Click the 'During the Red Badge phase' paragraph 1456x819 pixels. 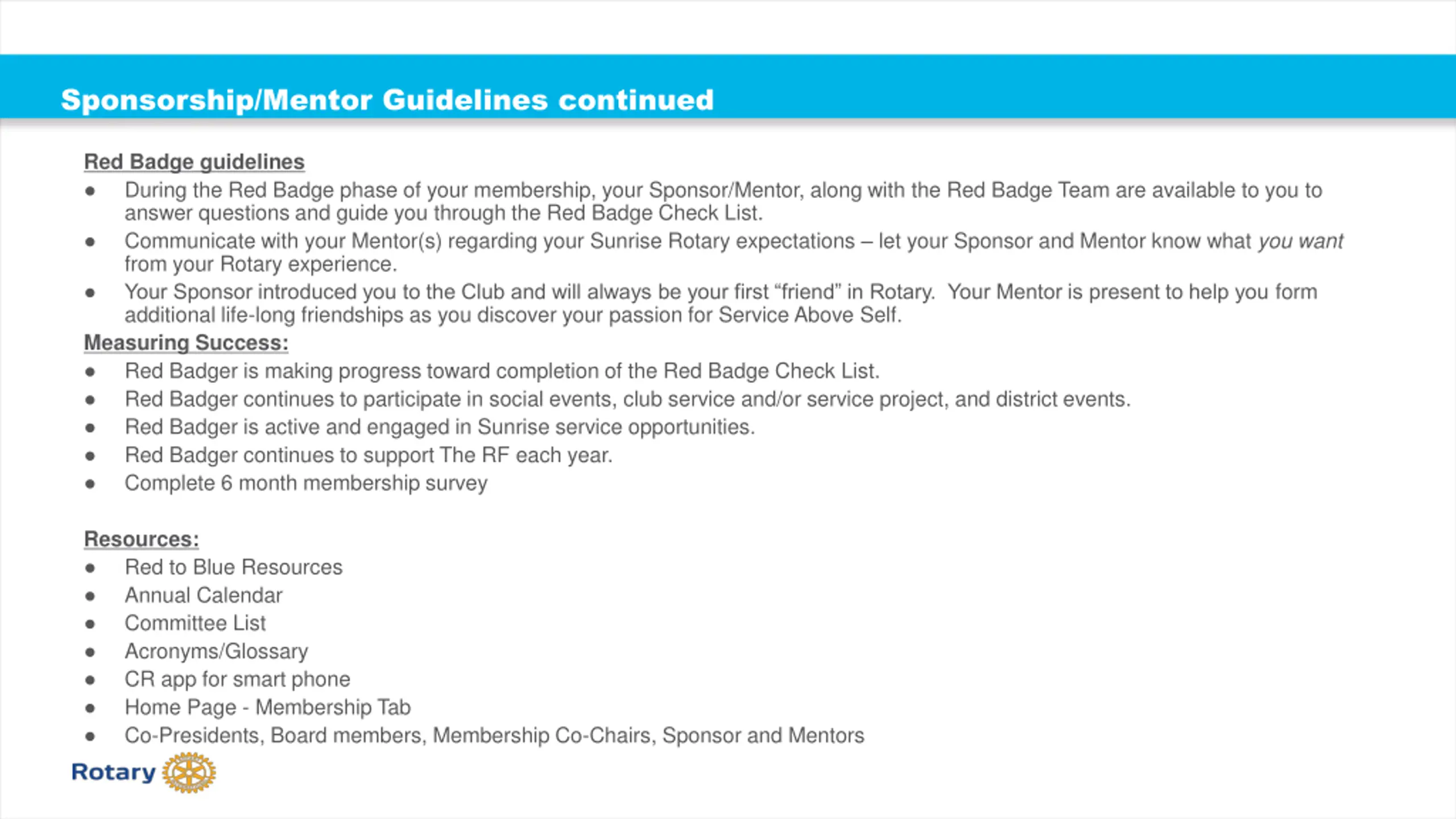point(722,201)
